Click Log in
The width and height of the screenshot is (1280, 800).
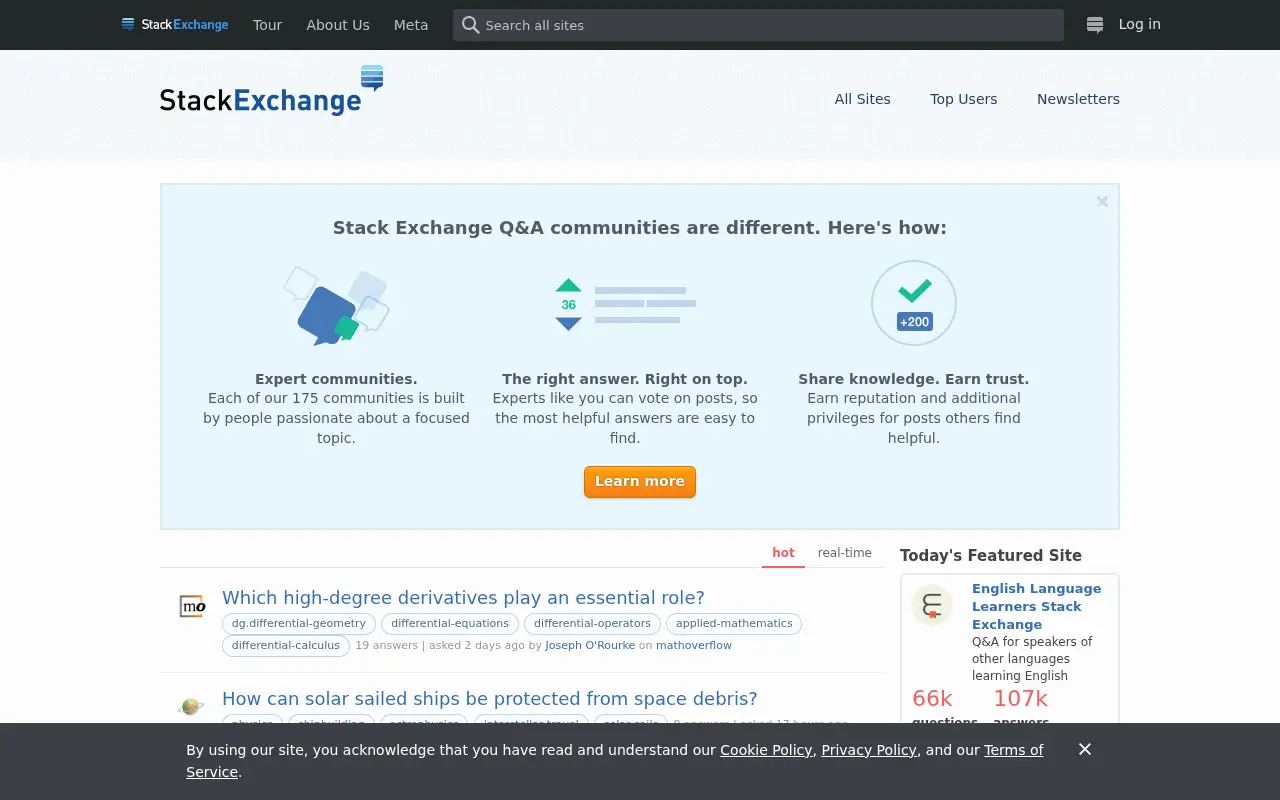click(1140, 24)
